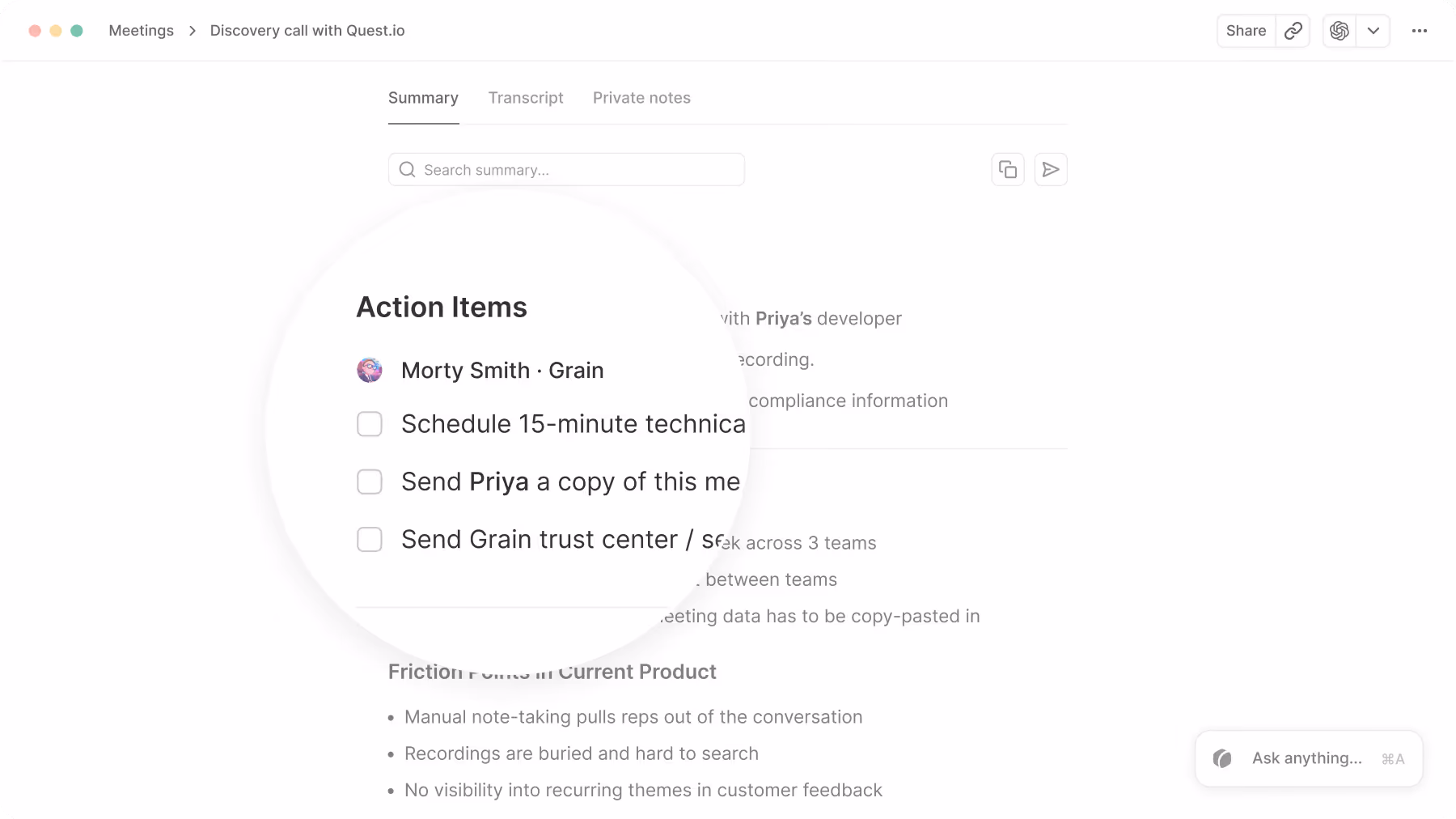Viewport: 1456px width, 819px height.
Task: Click inside the Search summary field
Action: (x=566, y=169)
